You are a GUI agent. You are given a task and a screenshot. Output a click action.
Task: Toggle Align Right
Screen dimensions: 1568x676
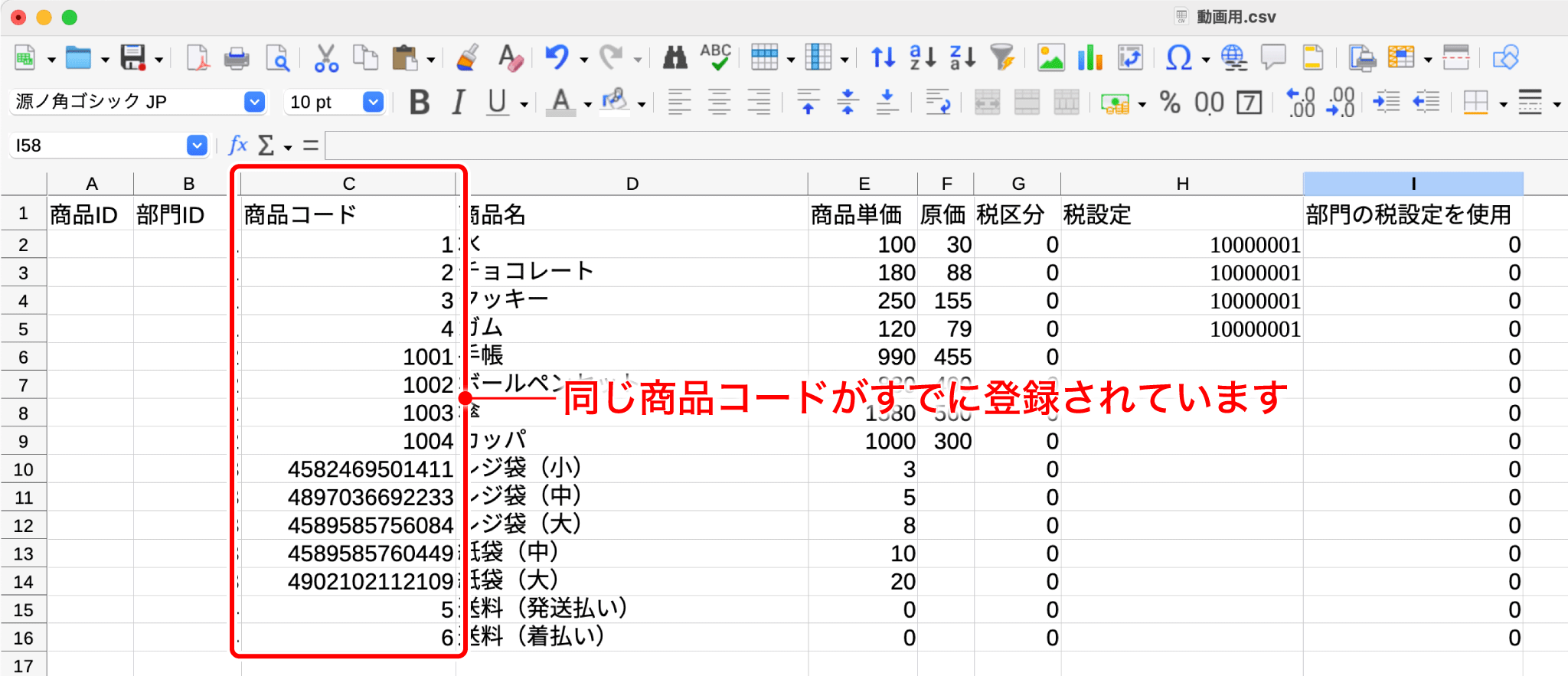[759, 102]
